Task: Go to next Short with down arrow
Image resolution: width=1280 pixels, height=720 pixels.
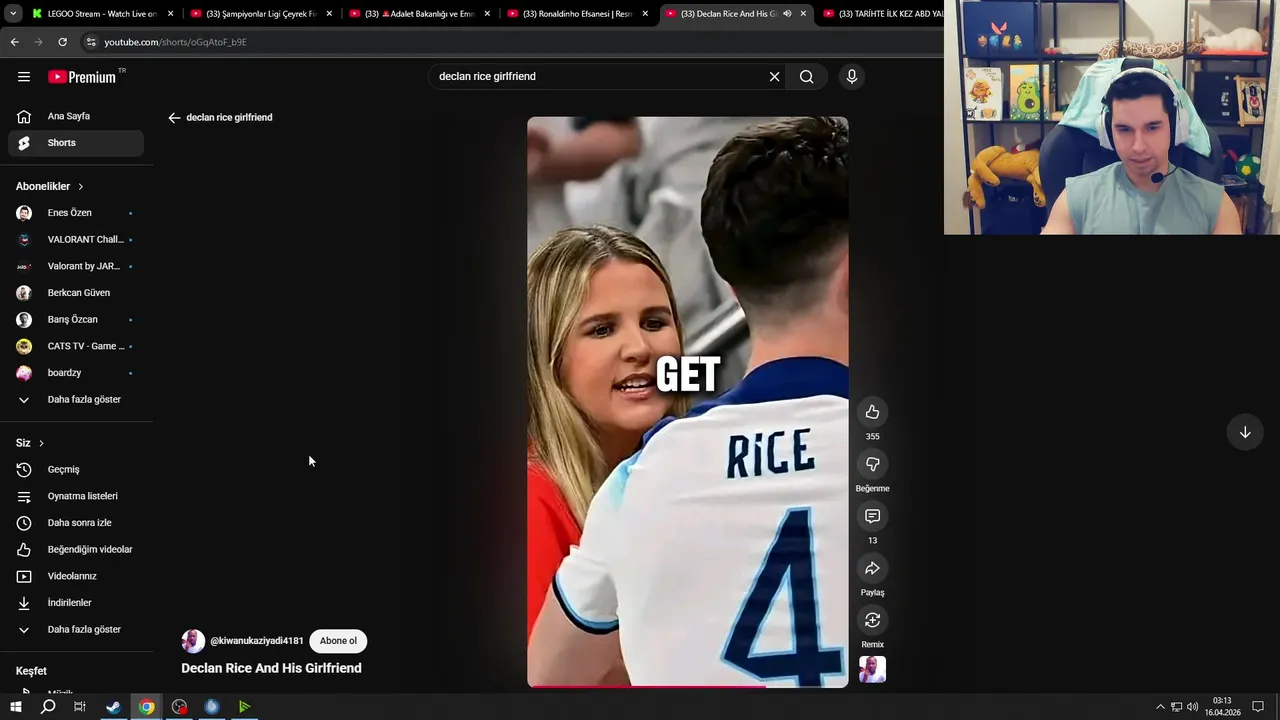Action: 1245,433
